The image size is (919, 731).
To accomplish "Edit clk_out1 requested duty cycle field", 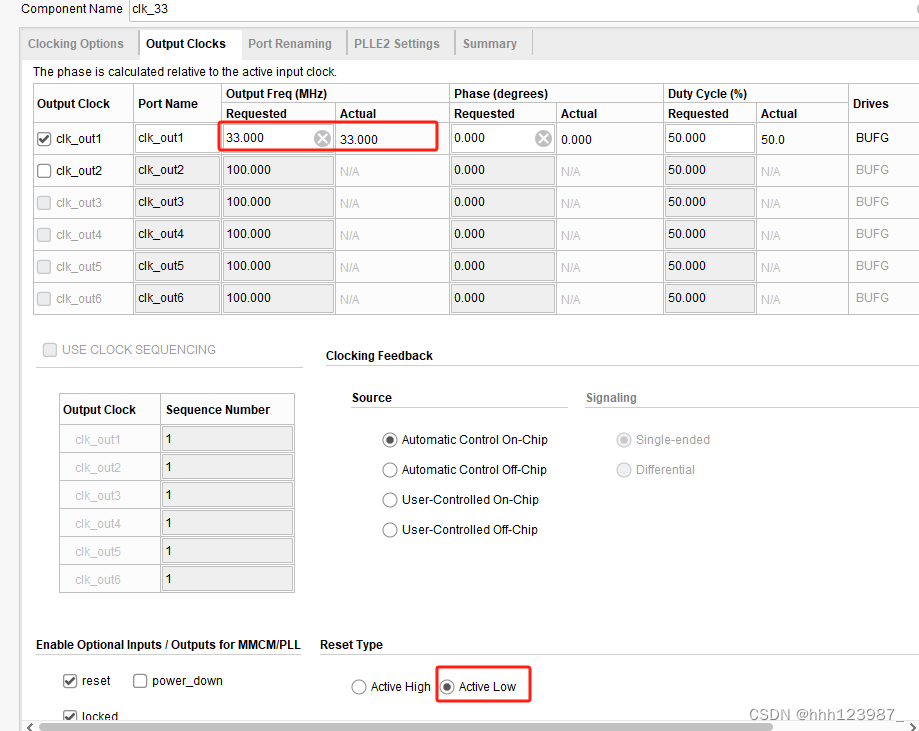I will tap(709, 138).
